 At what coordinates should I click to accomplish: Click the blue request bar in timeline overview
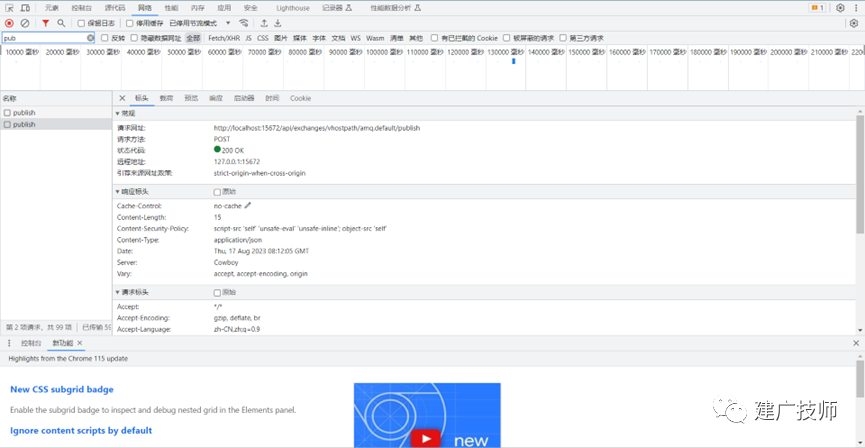coord(514,61)
